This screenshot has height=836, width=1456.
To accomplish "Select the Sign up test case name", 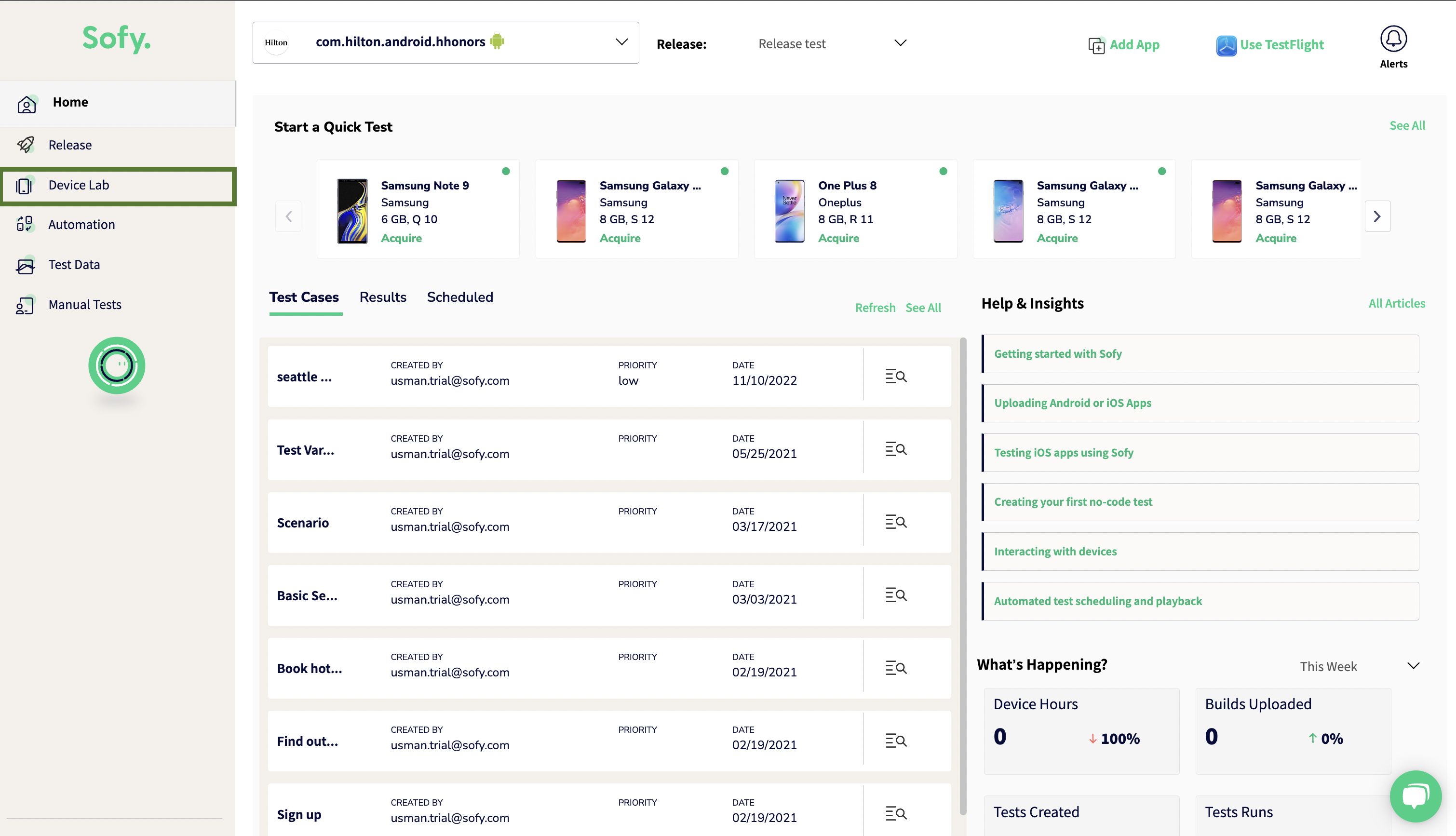I will click(299, 815).
